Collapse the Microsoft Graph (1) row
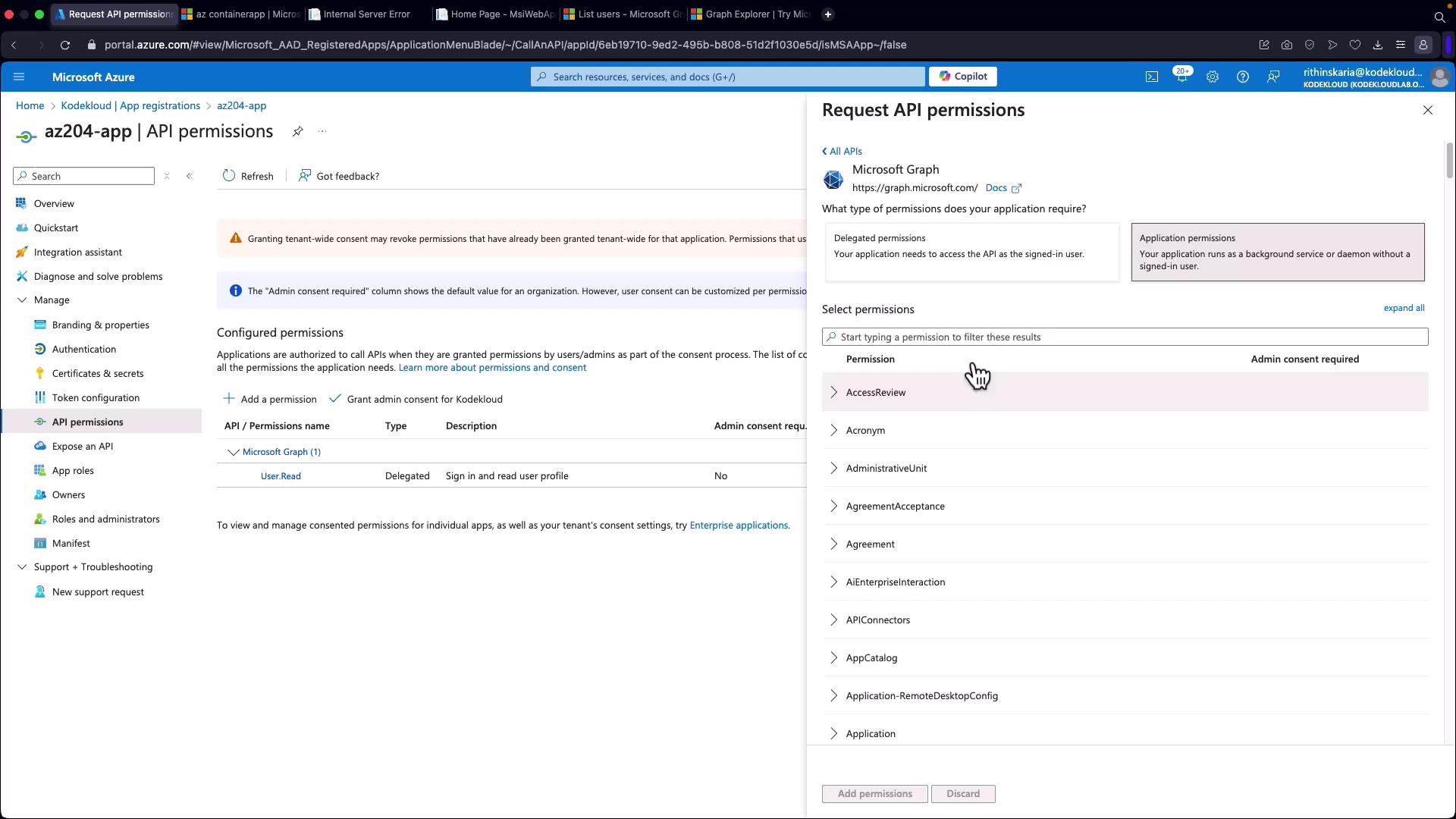This screenshot has width=1456, height=819. 233,452
